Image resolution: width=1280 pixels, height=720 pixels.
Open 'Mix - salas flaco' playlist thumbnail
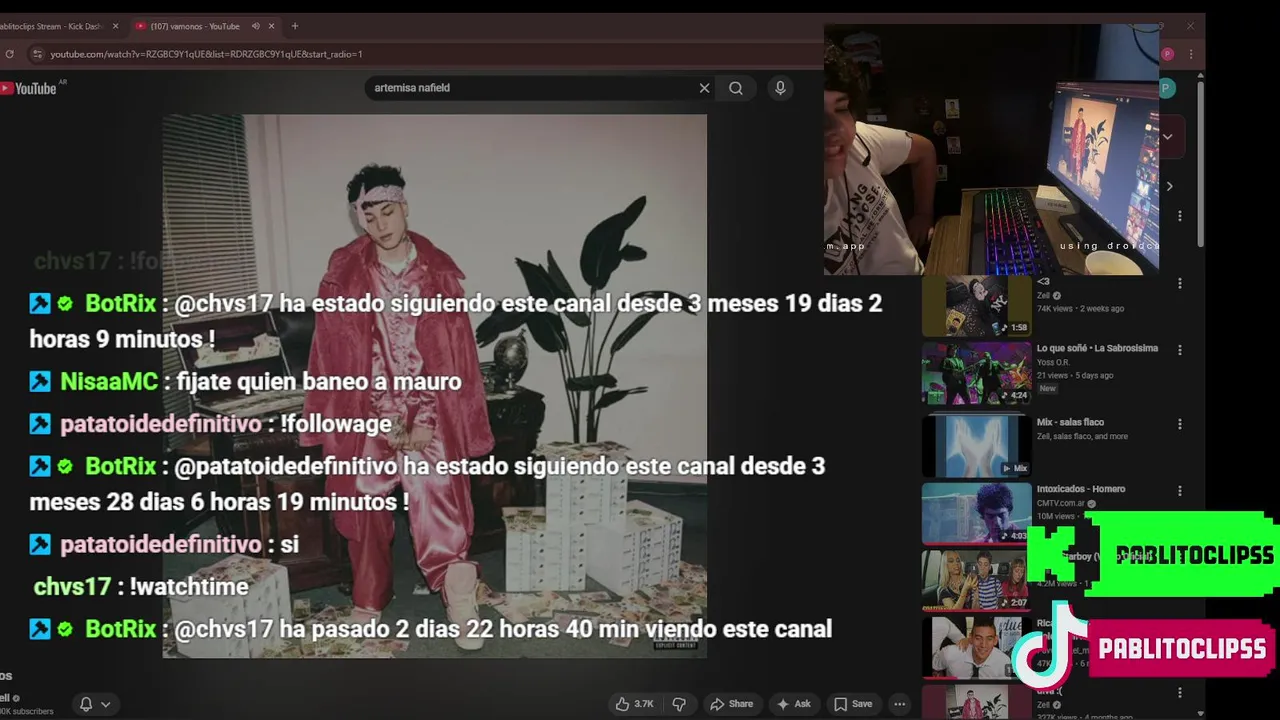(x=976, y=445)
